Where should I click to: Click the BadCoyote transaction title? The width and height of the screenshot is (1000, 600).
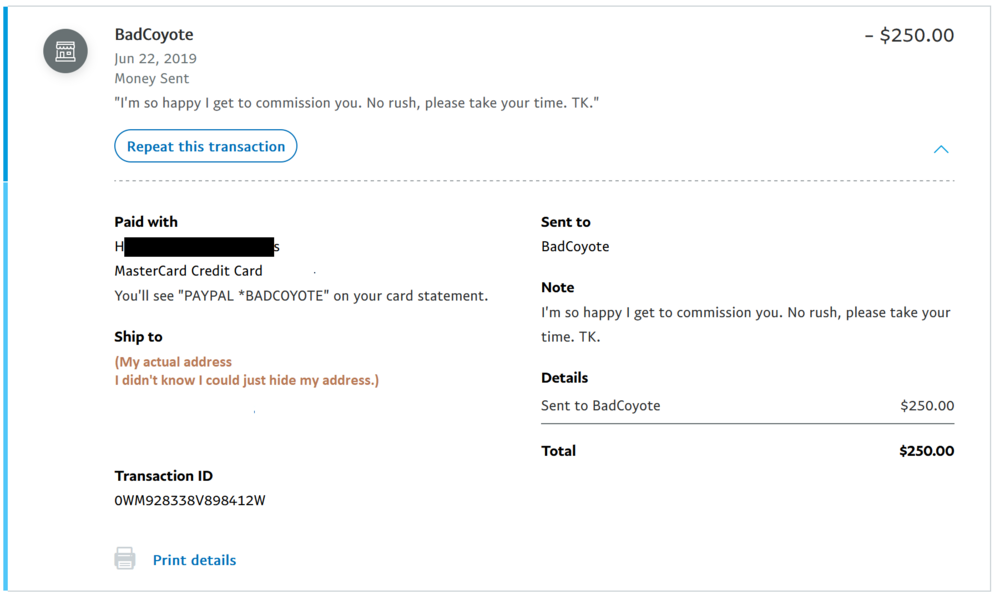tap(154, 34)
